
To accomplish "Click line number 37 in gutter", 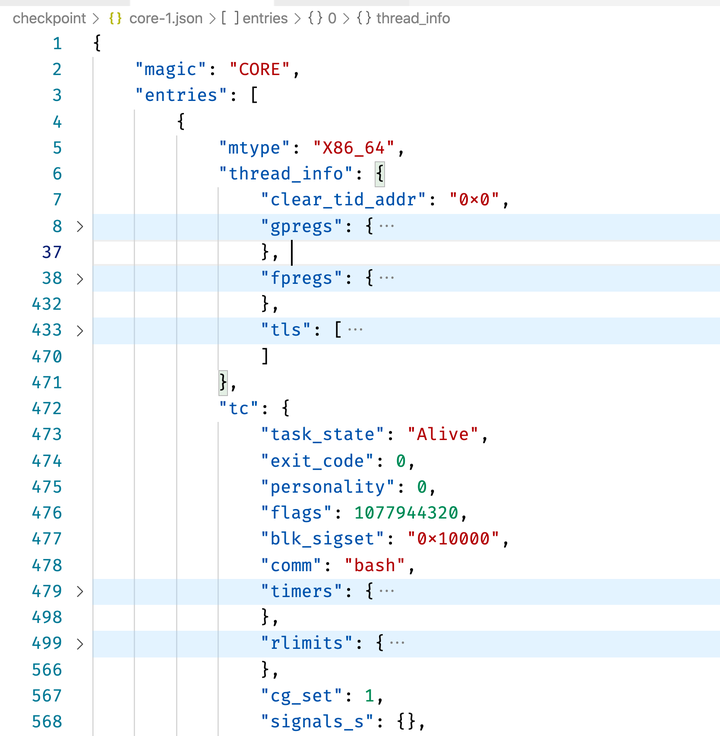I will [52, 253].
